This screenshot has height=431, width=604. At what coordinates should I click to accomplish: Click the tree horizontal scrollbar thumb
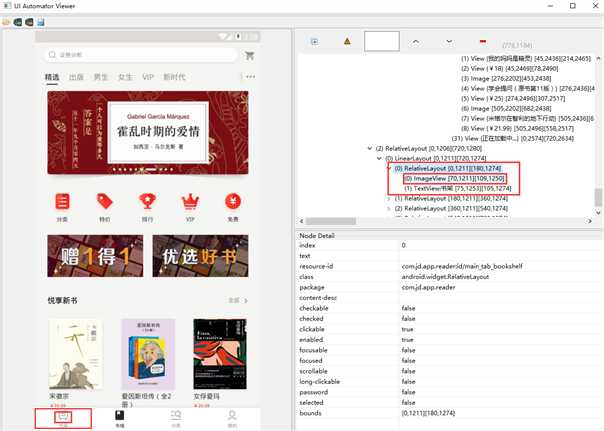(x=331, y=221)
